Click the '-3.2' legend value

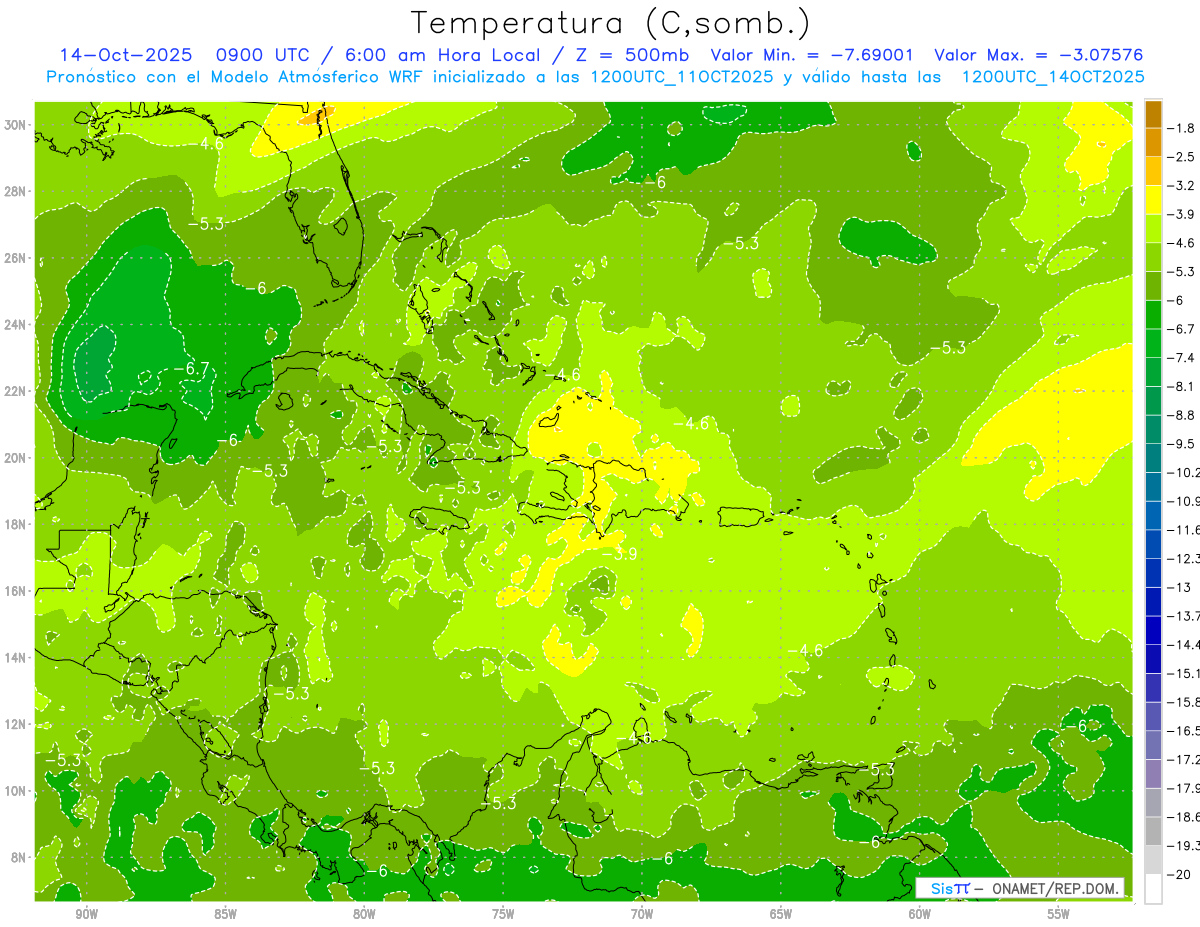click(x=1182, y=185)
